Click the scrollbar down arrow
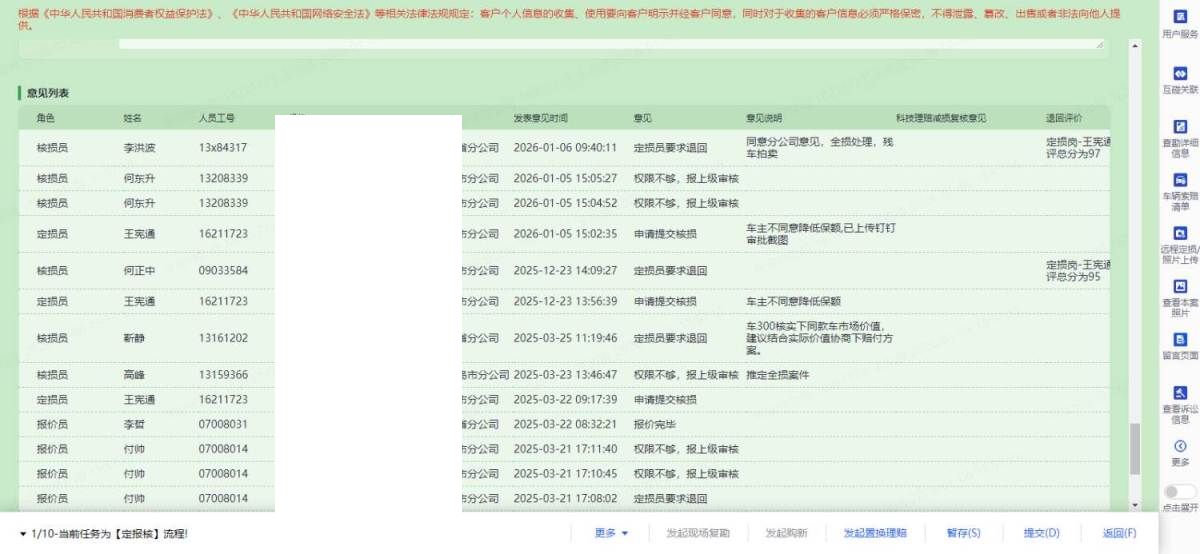This screenshot has height=554, width=1200. click(x=1134, y=505)
